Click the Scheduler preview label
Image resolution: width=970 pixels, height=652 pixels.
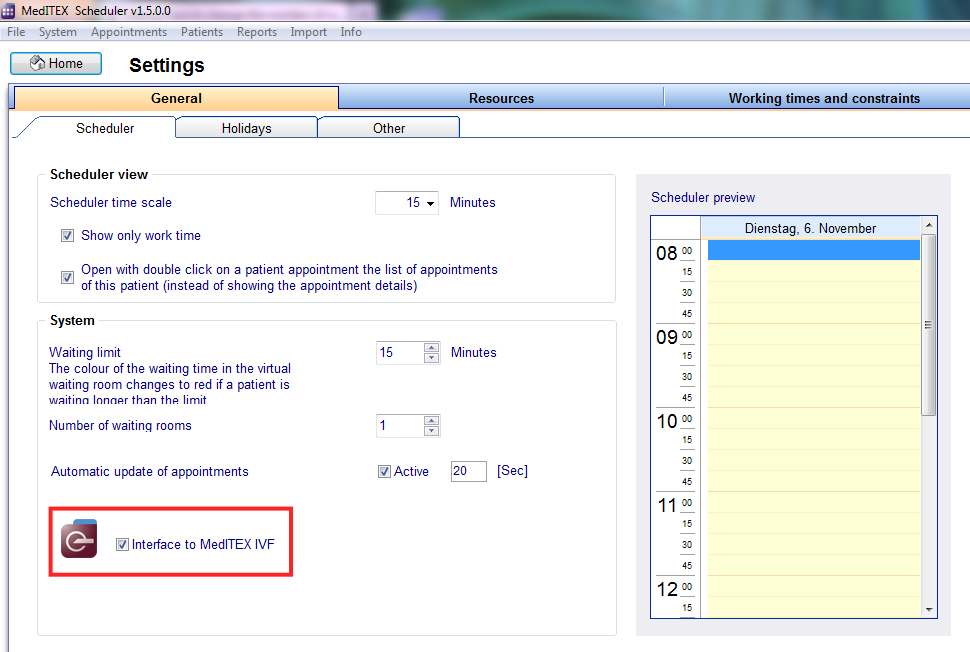click(x=703, y=197)
